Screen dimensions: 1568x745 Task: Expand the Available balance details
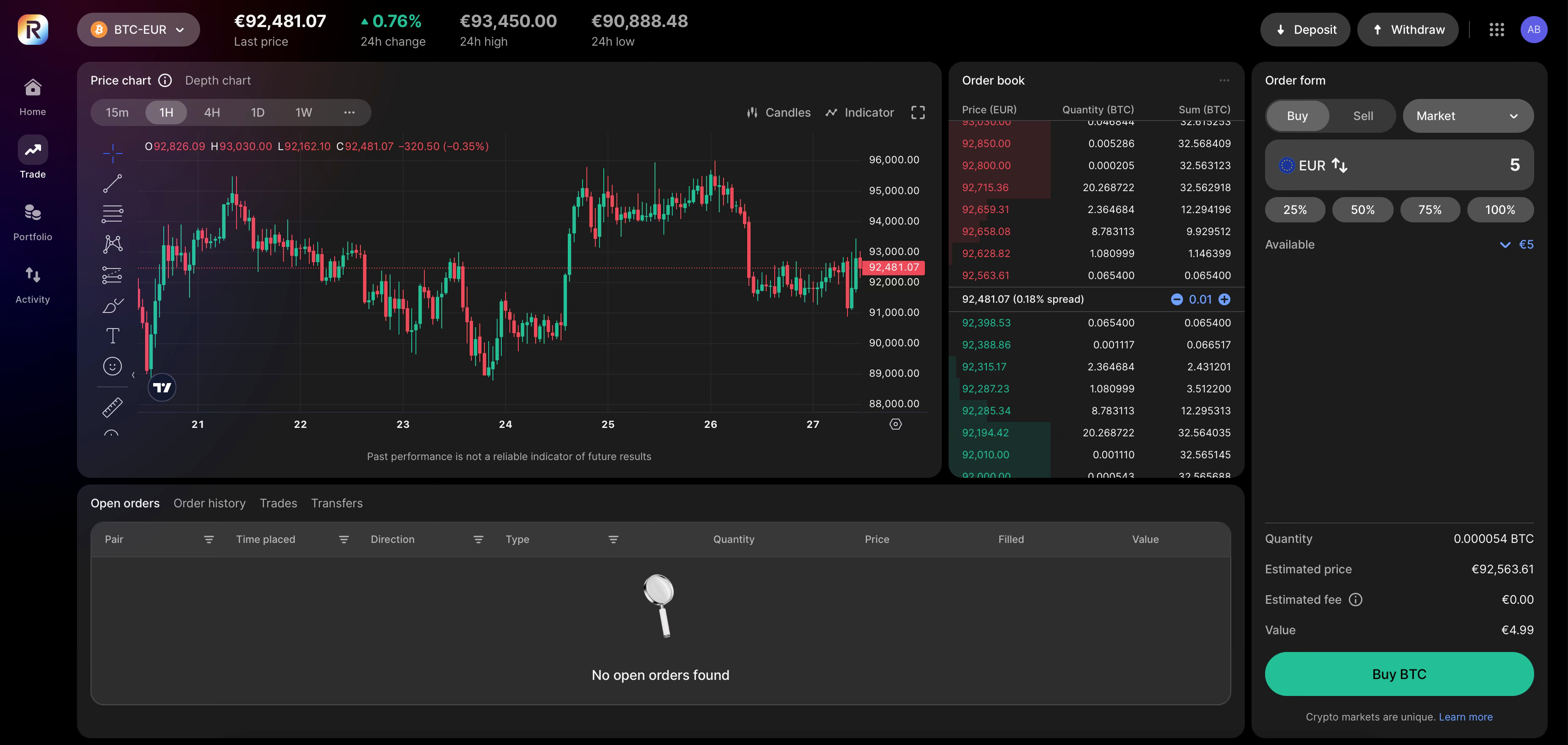pyautogui.click(x=1505, y=244)
